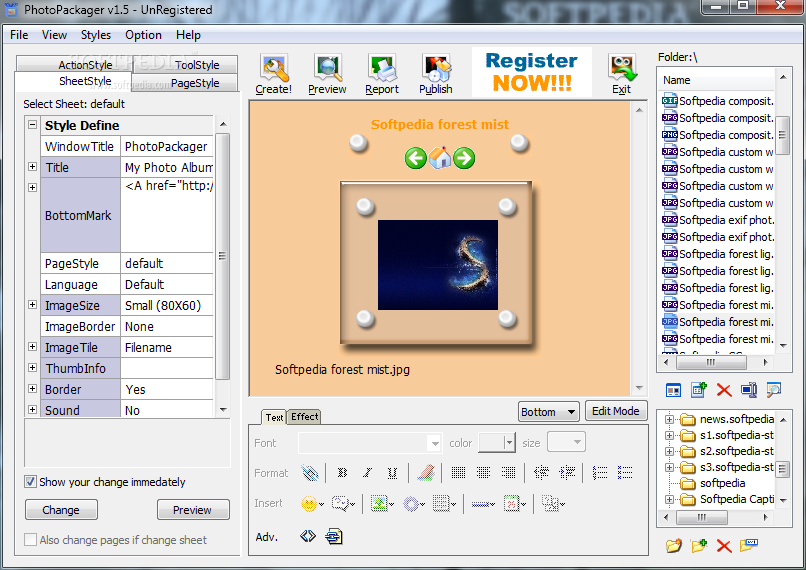Viewport: 806px width, 570px height.
Task: Delete selected image with red X under file list
Action: [x=724, y=390]
